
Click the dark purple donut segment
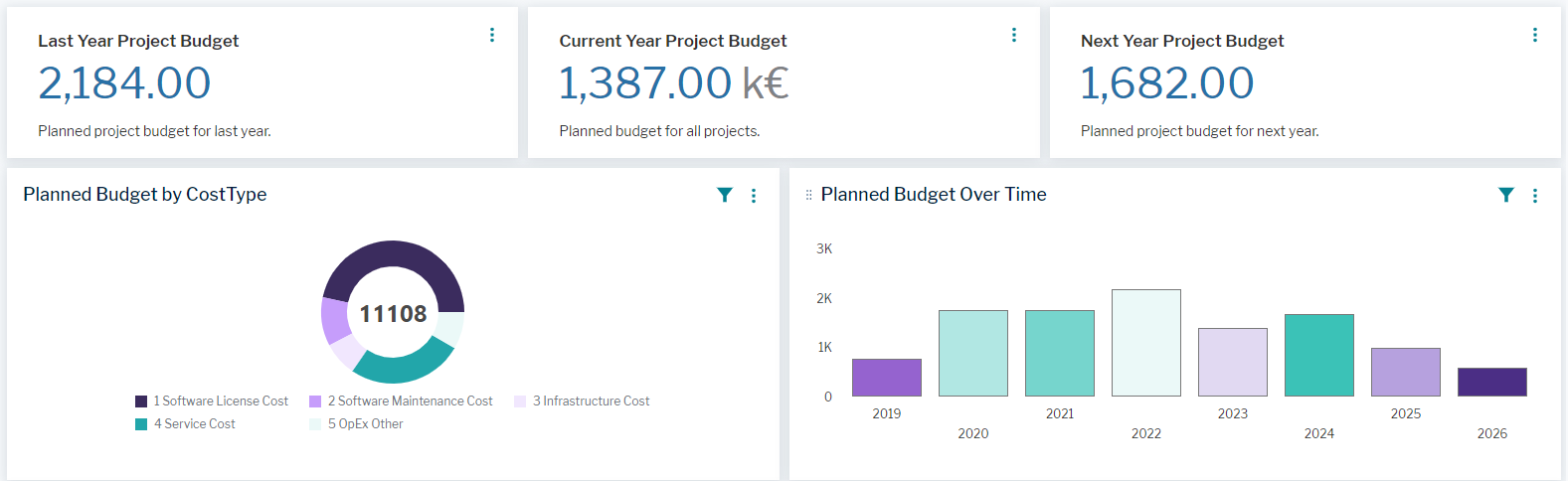(394, 258)
